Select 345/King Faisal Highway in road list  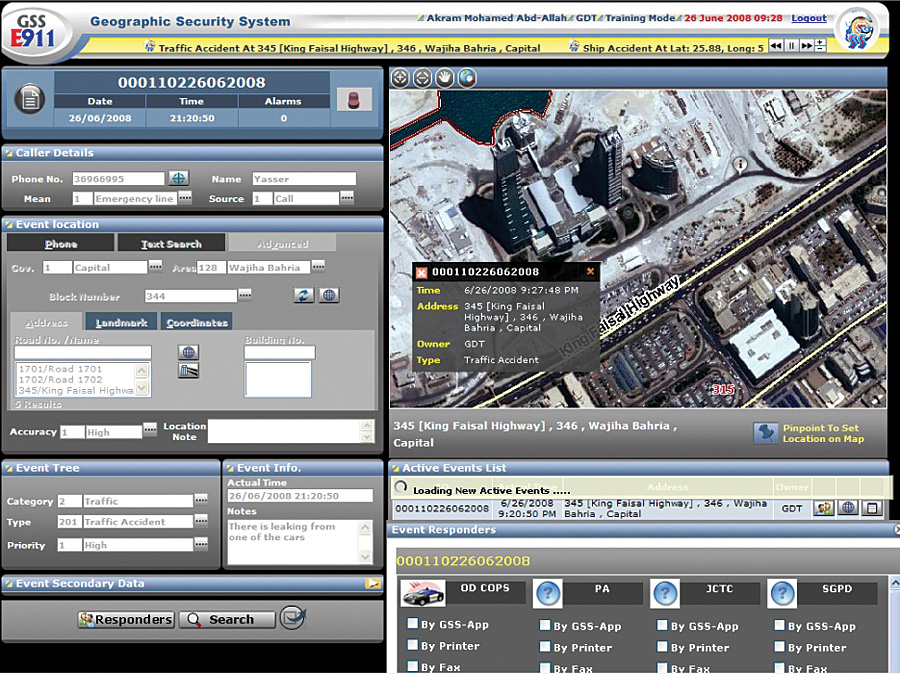coord(76,390)
